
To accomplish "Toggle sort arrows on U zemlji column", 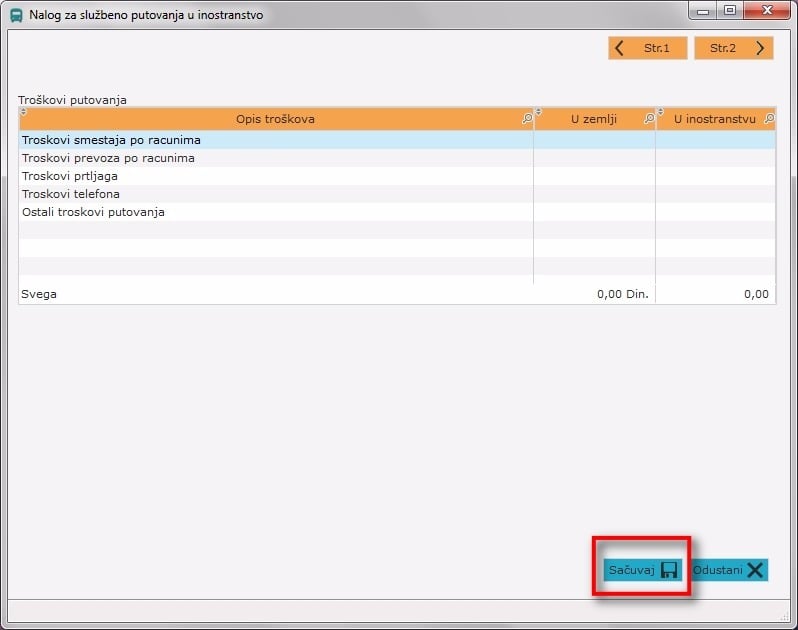I will click(538, 112).
